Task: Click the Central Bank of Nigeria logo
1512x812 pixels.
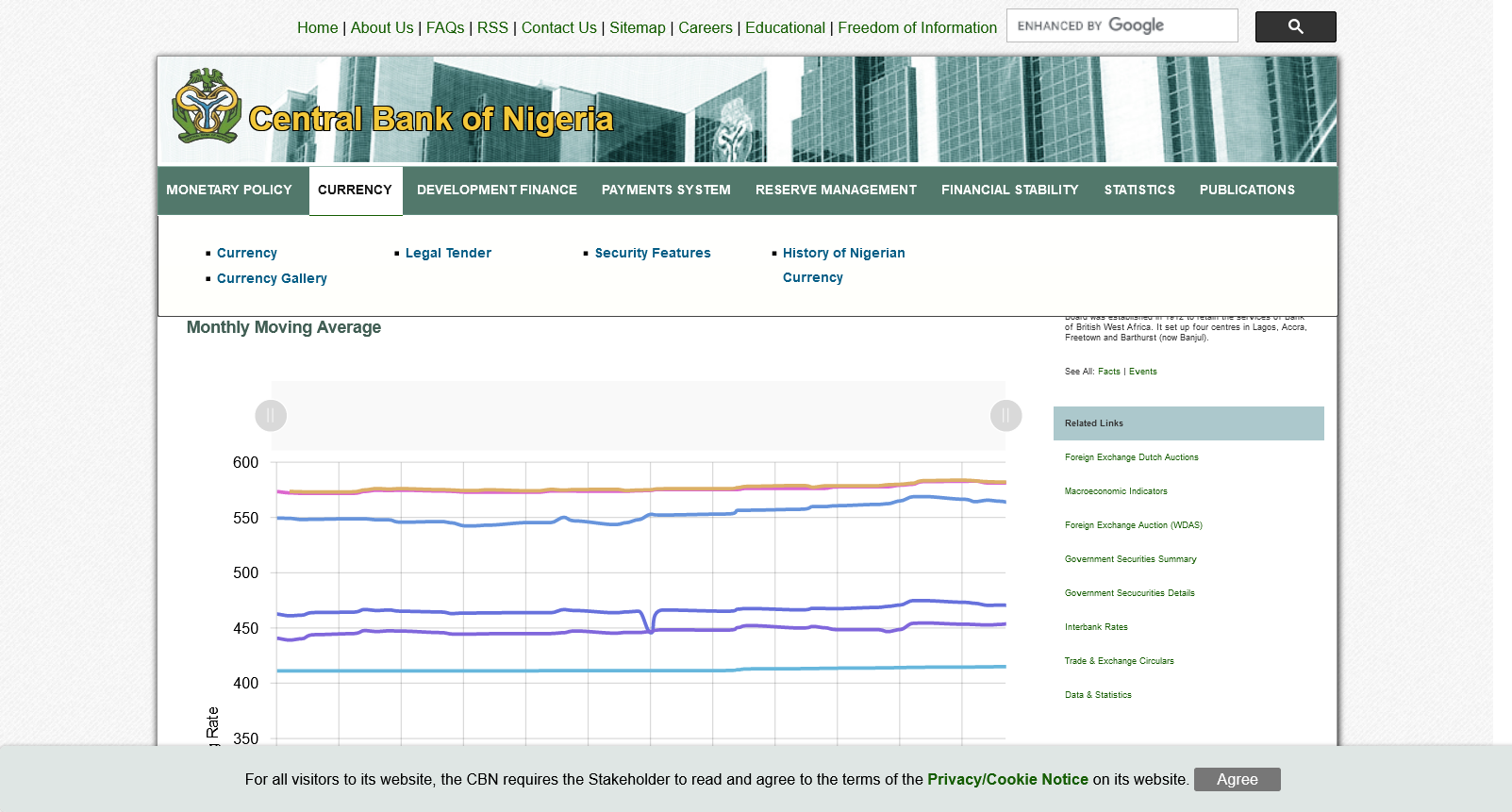Action: 207,107
